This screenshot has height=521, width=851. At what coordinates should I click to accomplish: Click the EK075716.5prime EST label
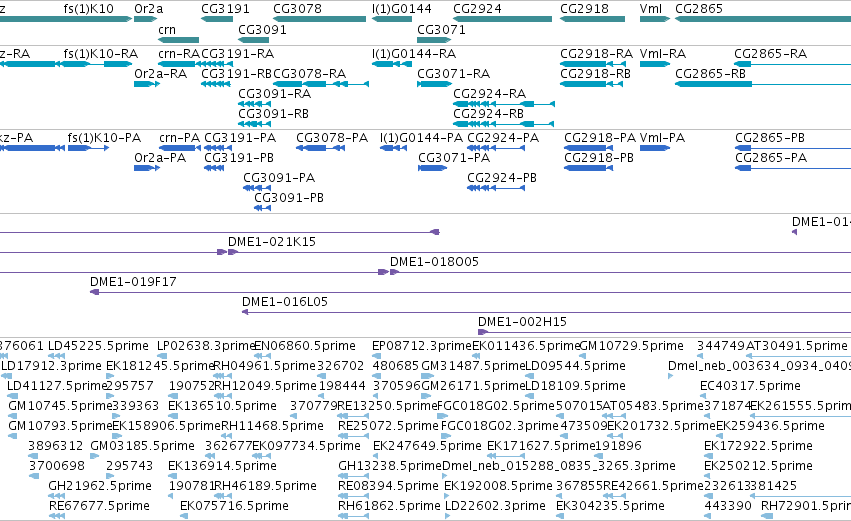[x=234, y=507]
